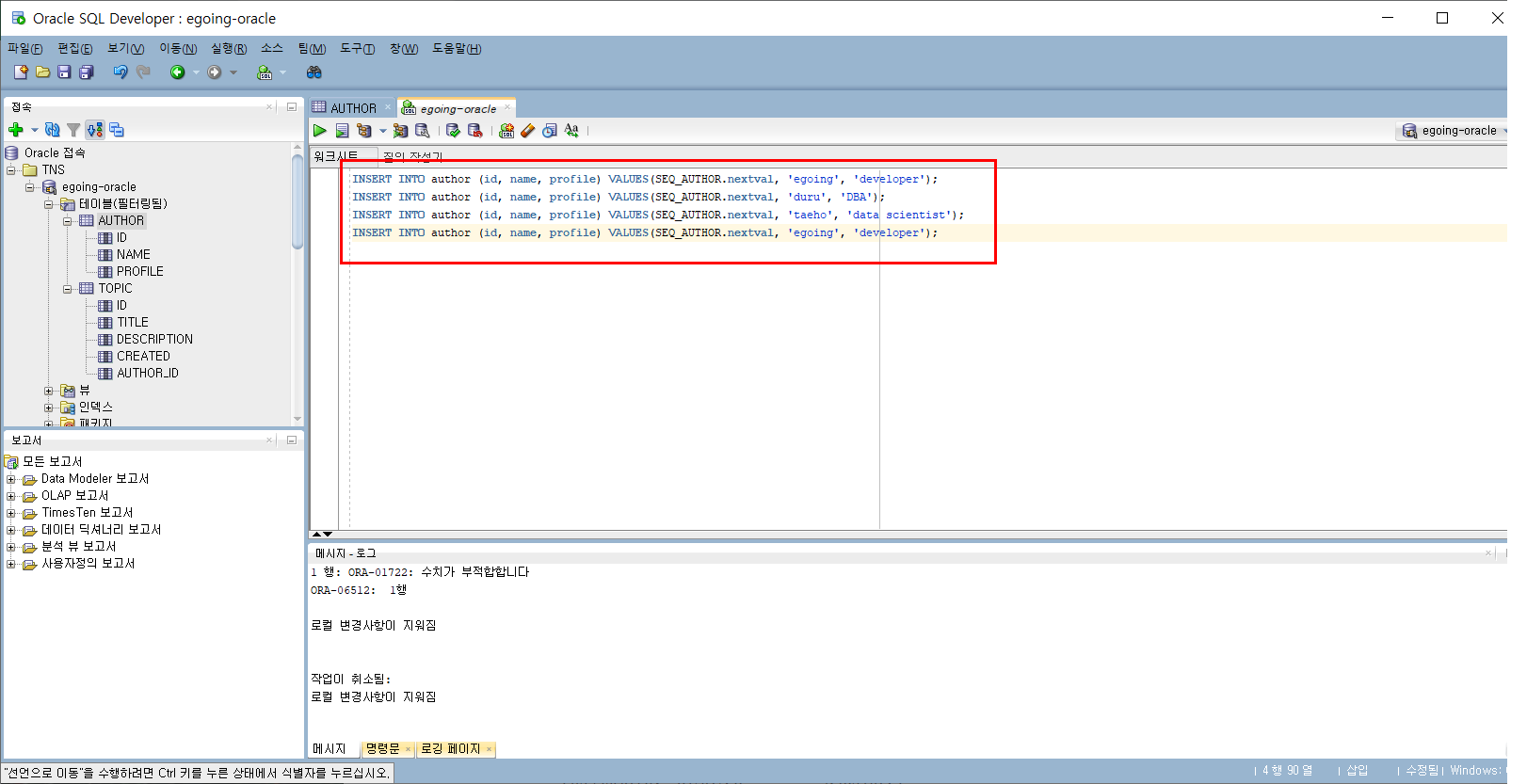Commit changes using the Commit icon
Image resolution: width=1527 pixels, height=784 pixels.
pos(454,131)
